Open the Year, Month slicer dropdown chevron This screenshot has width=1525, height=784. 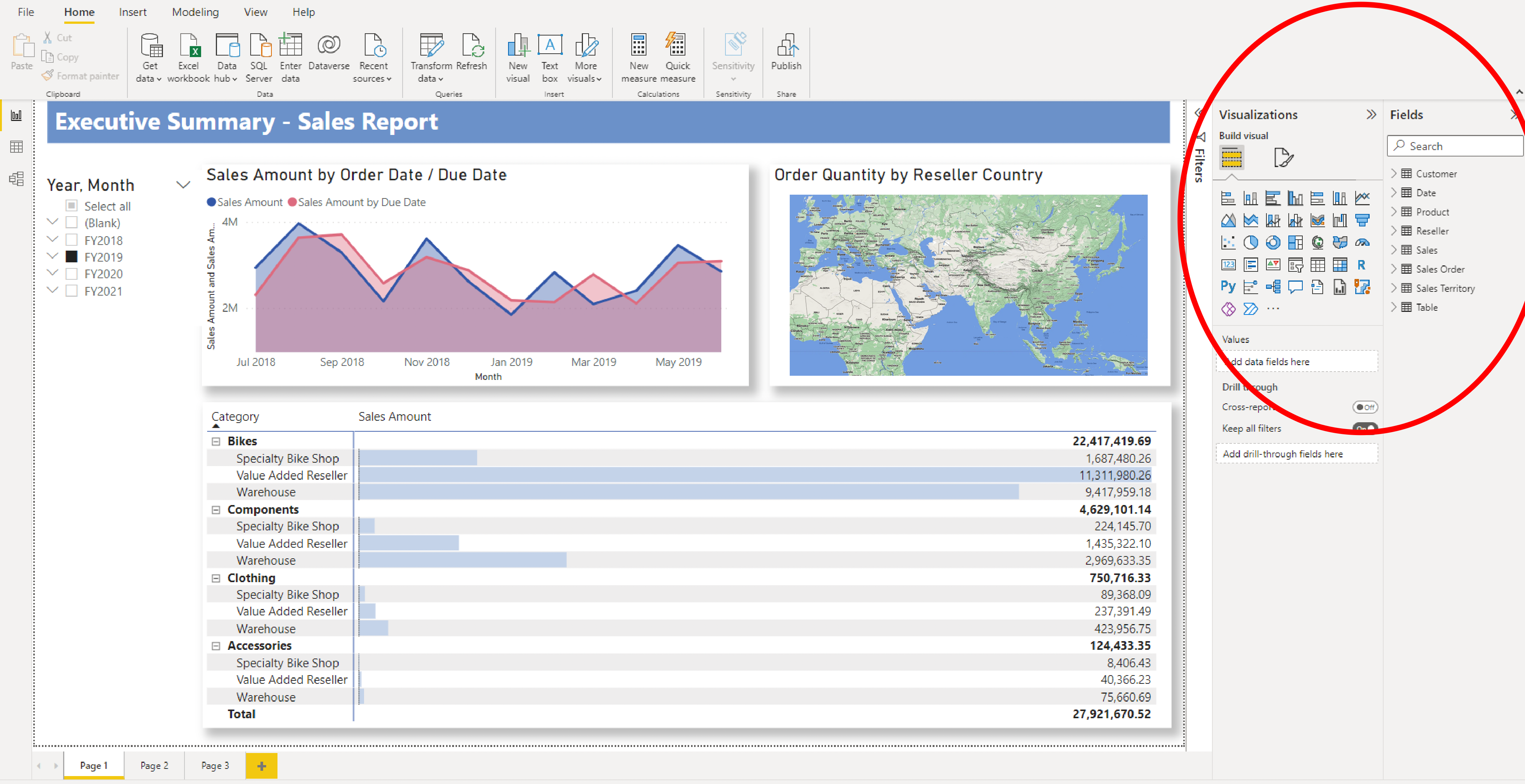pyautogui.click(x=183, y=185)
